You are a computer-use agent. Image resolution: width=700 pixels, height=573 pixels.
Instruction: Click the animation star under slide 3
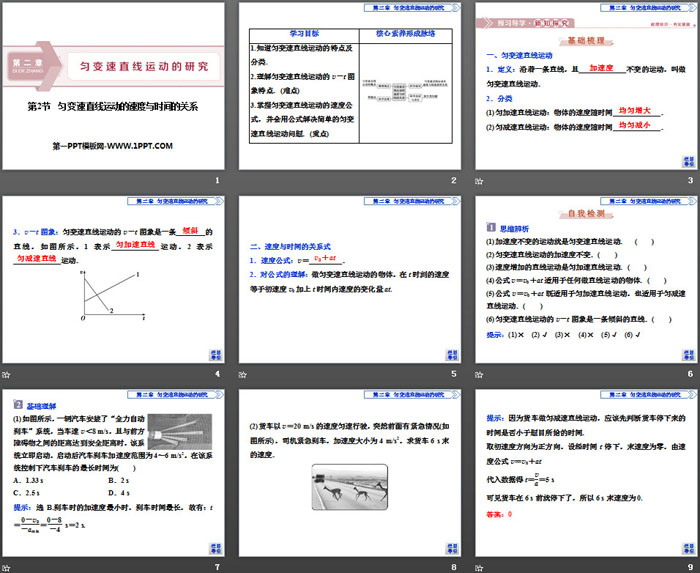pyautogui.click(x=479, y=180)
